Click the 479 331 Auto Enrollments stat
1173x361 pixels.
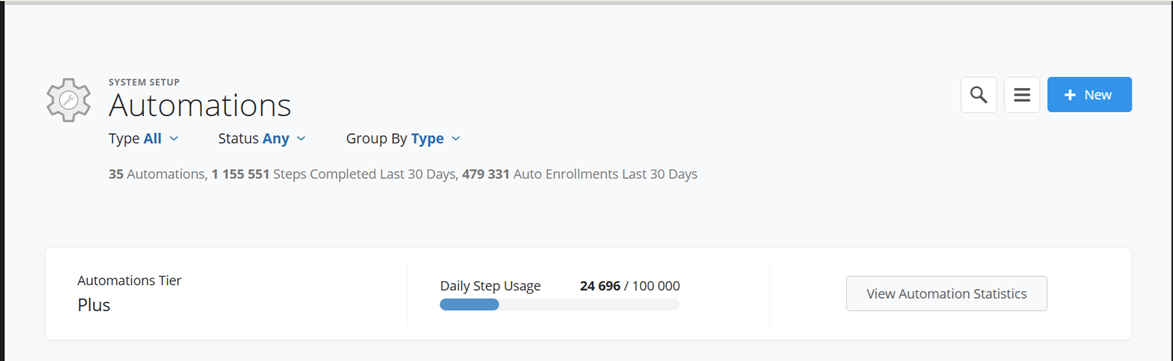click(x=579, y=175)
